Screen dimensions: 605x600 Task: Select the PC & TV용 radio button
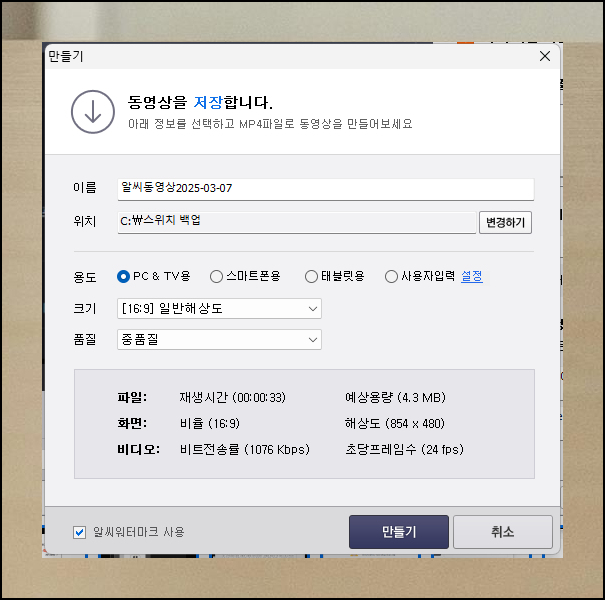point(123,276)
